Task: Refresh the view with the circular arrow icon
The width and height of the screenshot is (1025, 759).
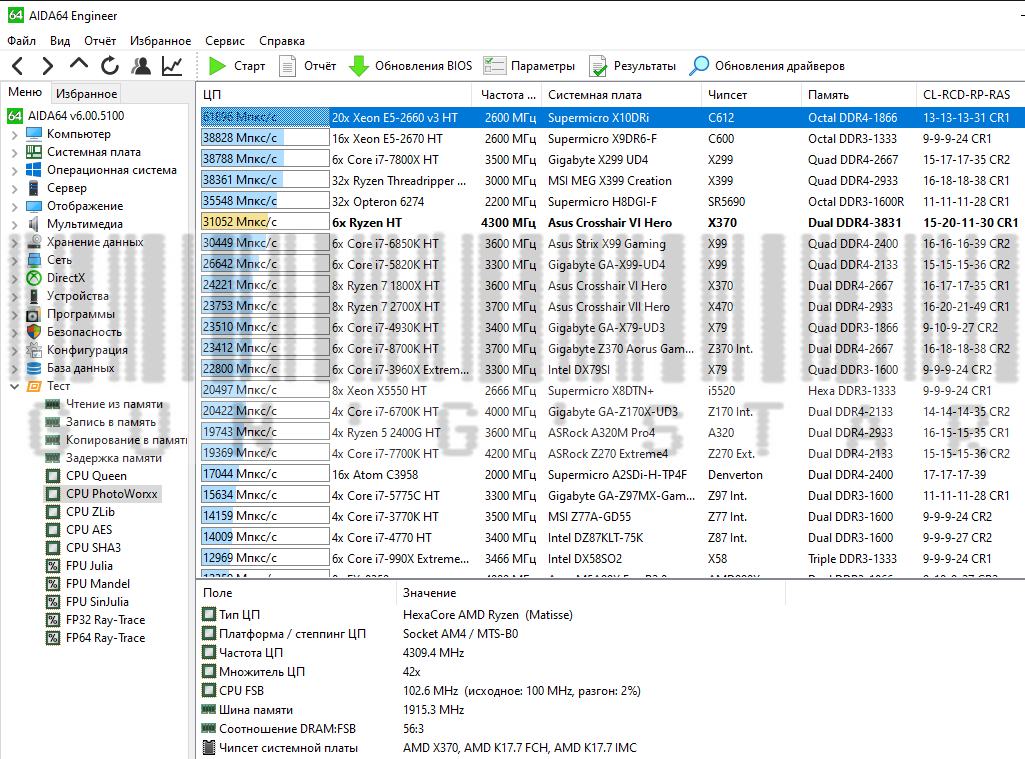Action: point(110,66)
